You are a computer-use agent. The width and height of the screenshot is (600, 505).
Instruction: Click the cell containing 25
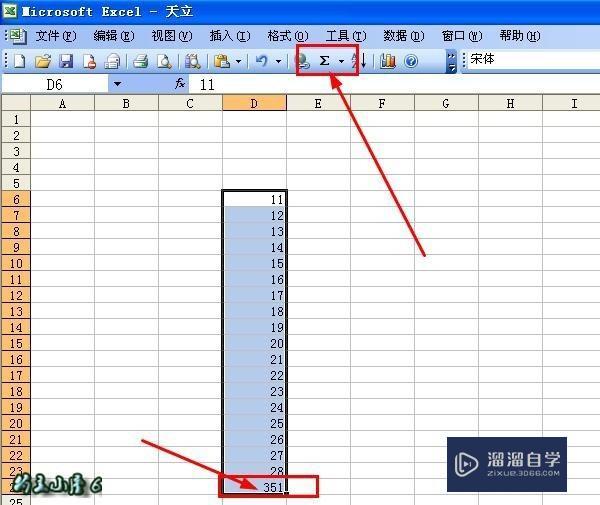(254, 423)
